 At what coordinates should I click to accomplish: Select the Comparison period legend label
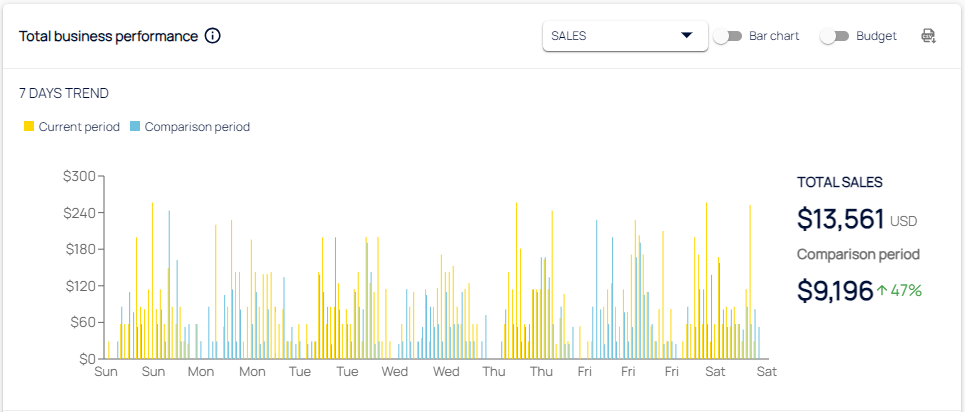point(197,127)
